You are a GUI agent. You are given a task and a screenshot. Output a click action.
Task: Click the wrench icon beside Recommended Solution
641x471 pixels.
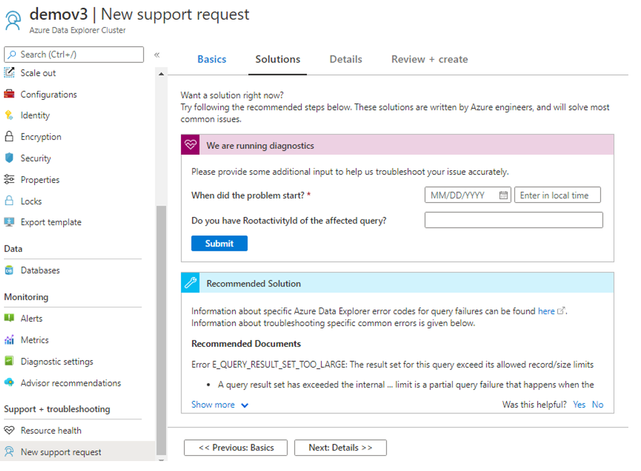pyautogui.click(x=191, y=283)
